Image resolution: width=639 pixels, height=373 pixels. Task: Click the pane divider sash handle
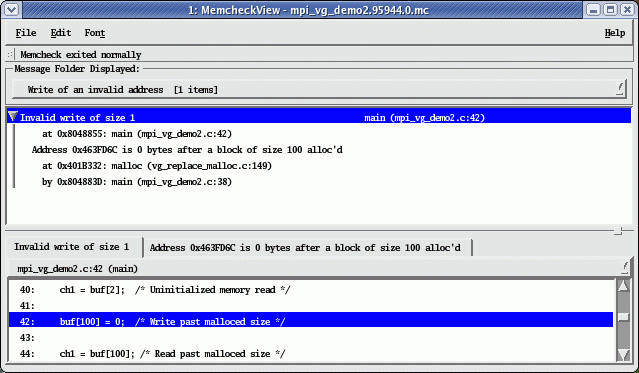618,231
